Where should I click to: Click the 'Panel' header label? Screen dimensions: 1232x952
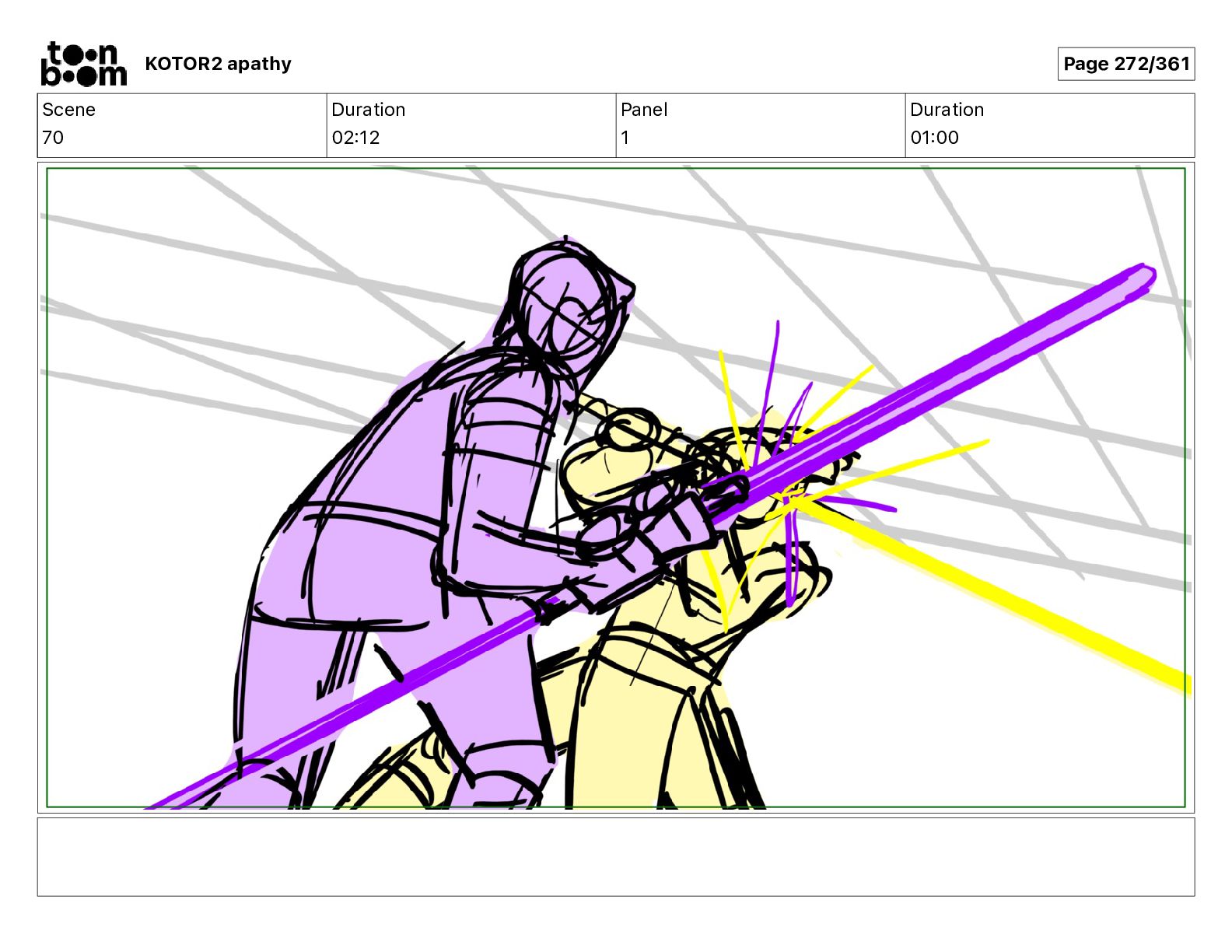coord(644,110)
